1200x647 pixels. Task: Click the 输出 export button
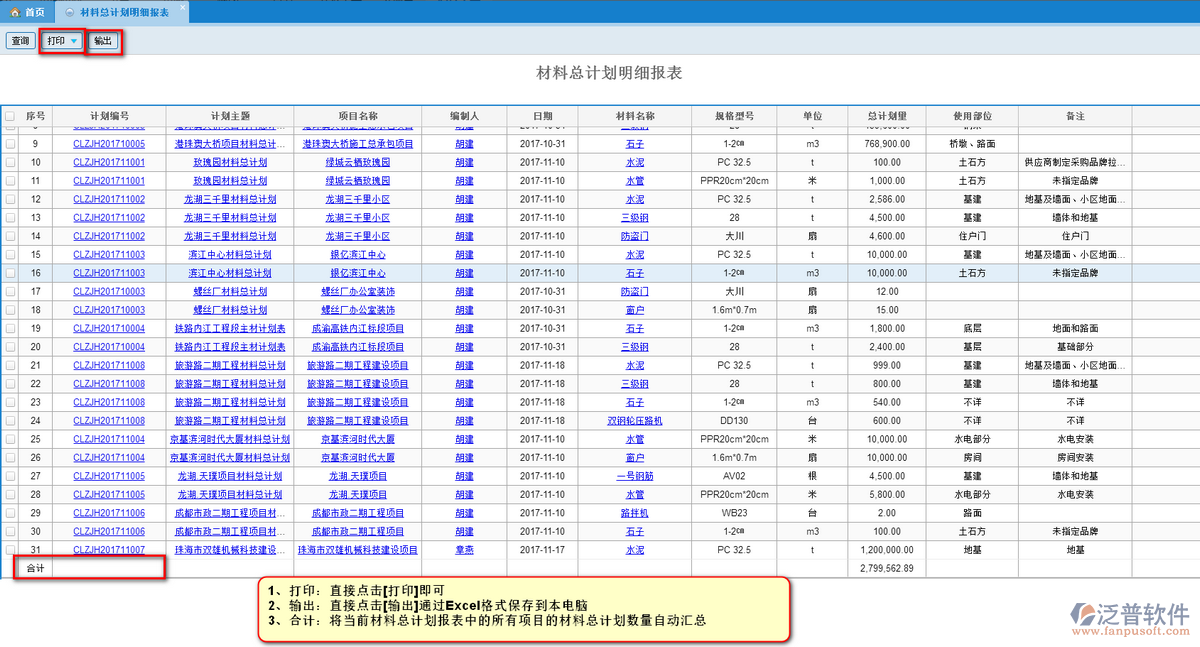click(x=102, y=41)
